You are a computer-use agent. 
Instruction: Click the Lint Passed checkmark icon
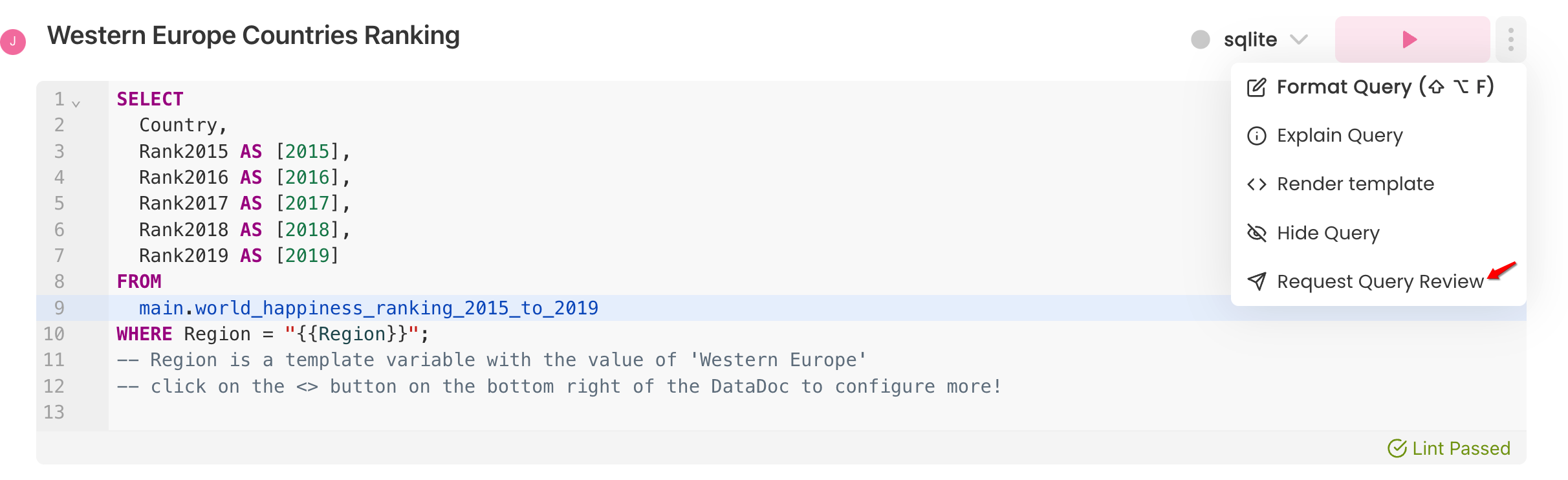click(x=1397, y=448)
